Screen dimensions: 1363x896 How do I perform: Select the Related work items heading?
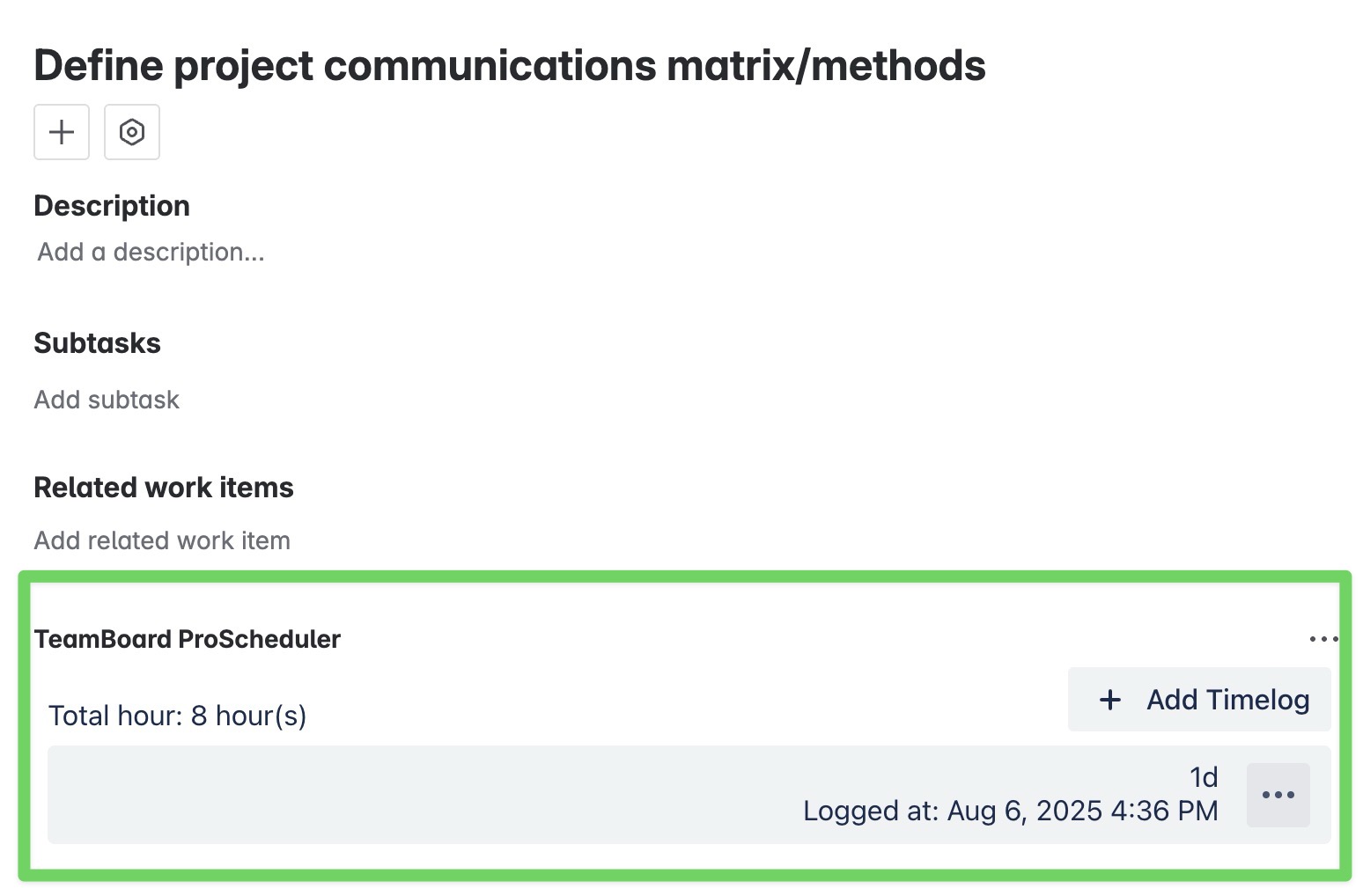[164, 488]
